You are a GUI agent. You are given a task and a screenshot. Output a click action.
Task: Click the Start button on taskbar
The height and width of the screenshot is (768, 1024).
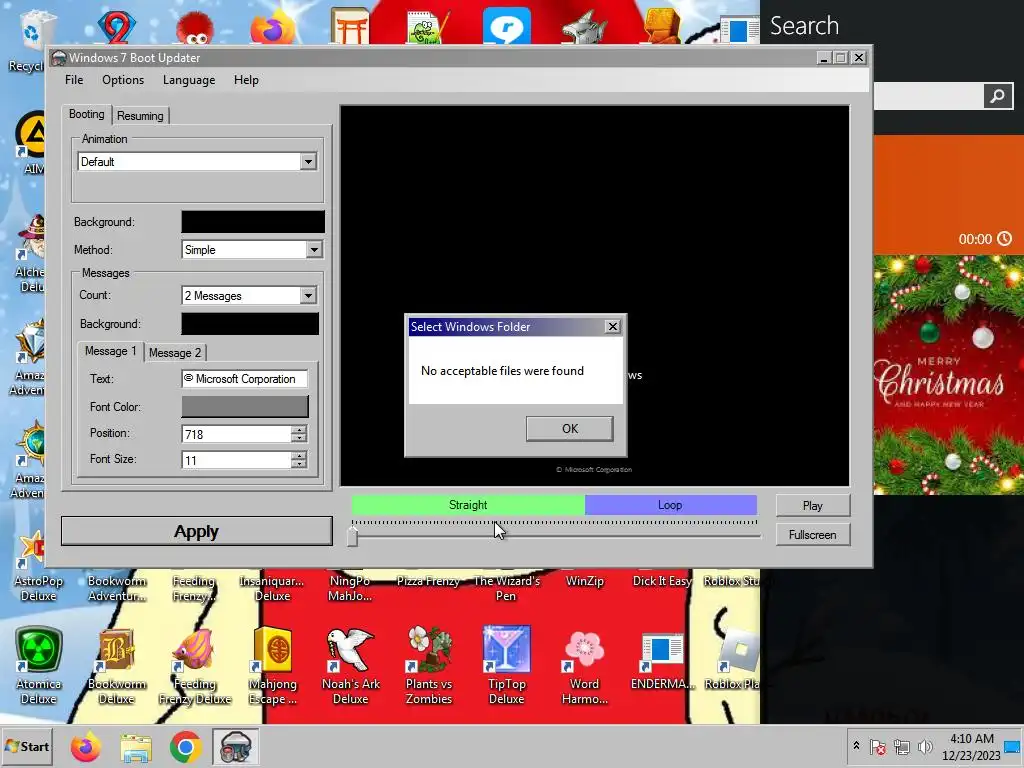pos(27,746)
